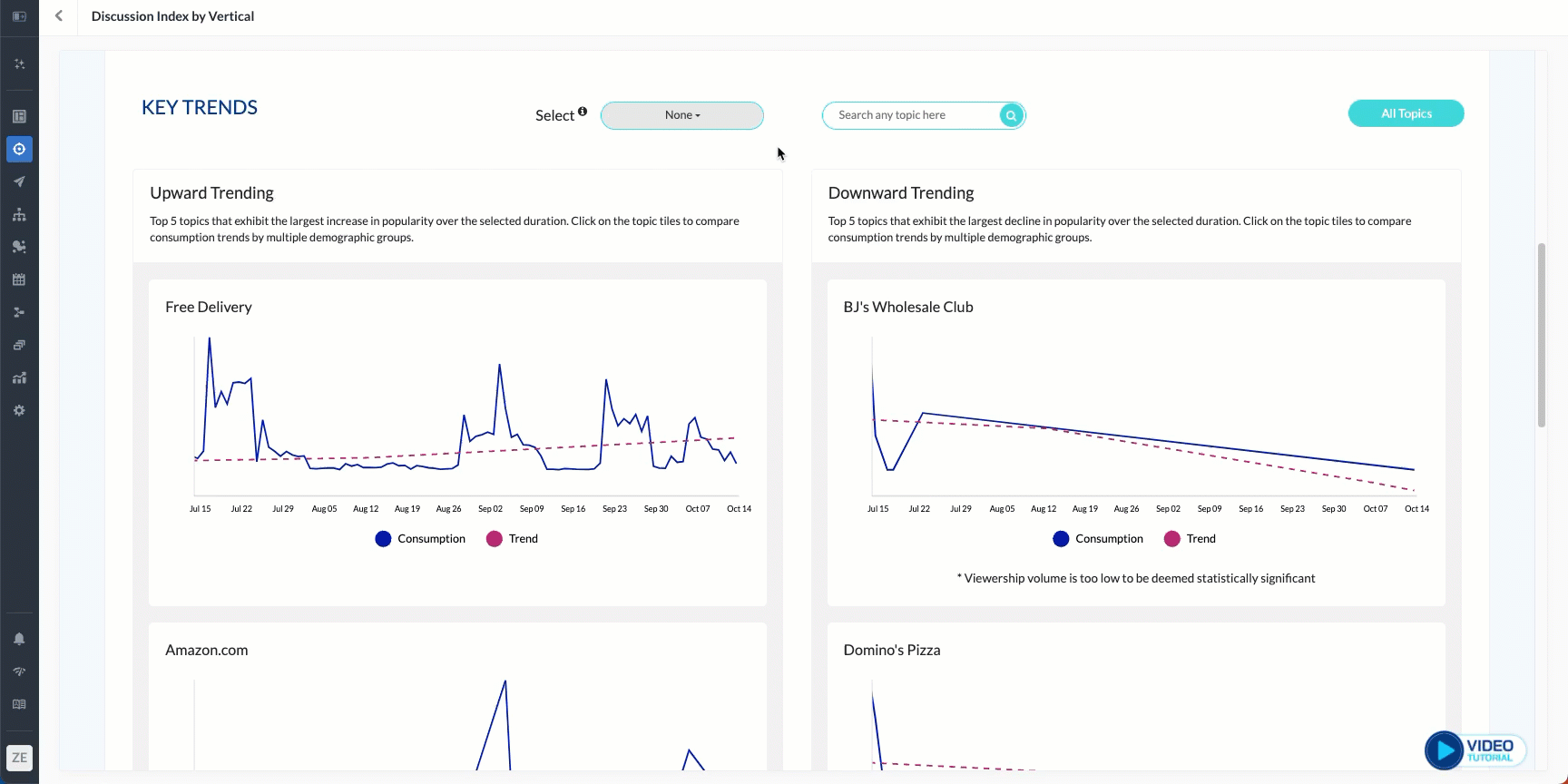This screenshot has height=784, width=1568.
Task: Click the info icon next to Select
Action: coord(583,112)
